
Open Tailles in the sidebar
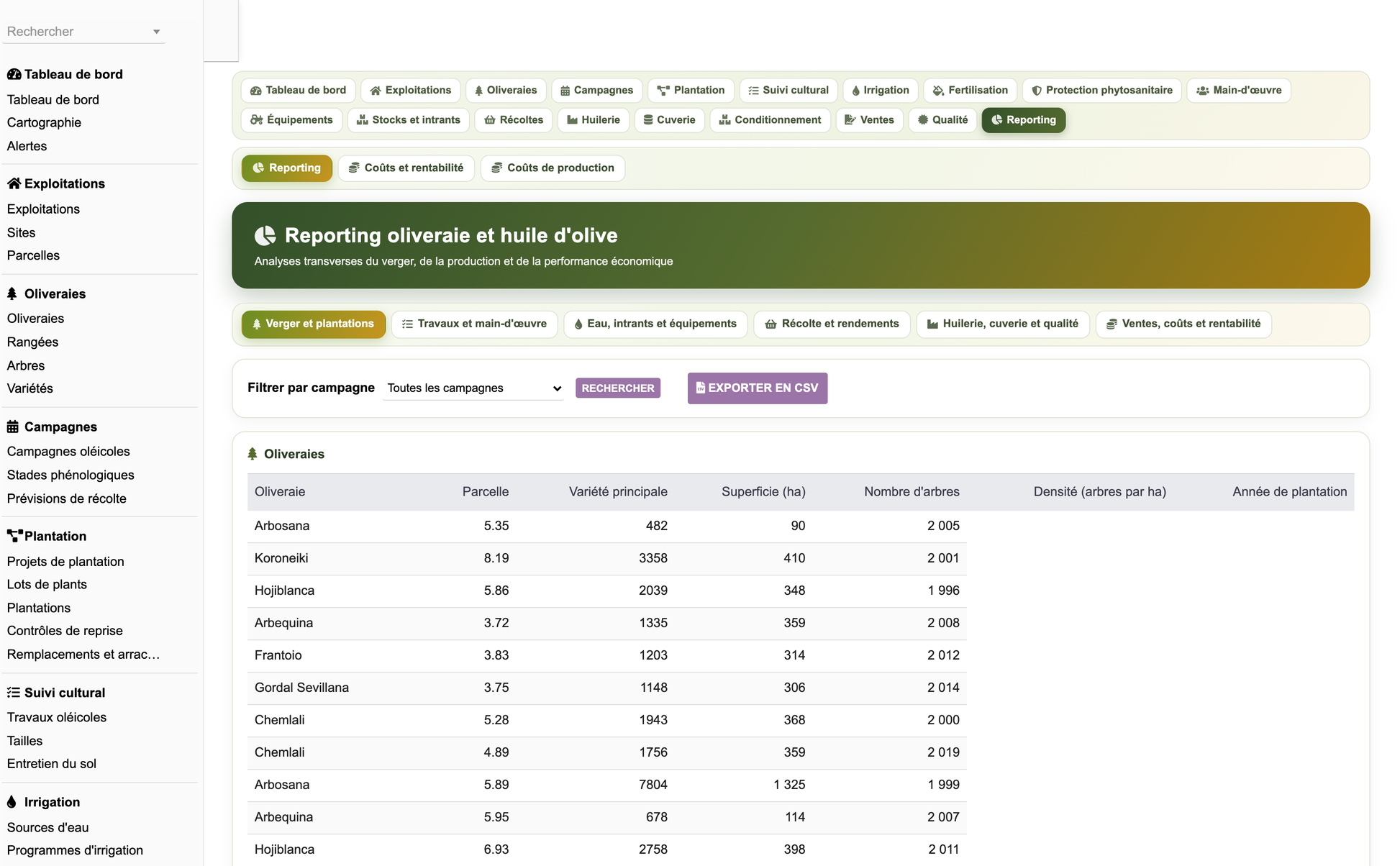[24, 741]
